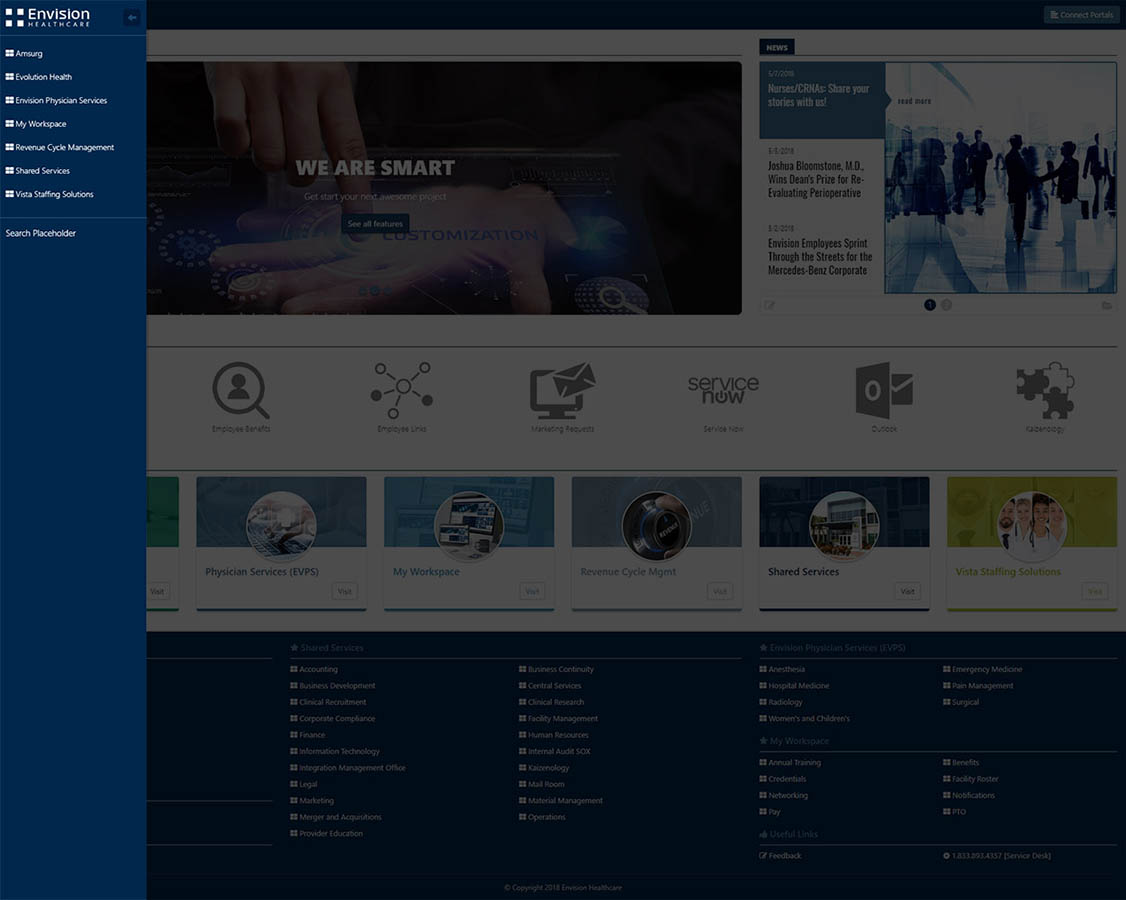
Task: Open the Connect Portals button
Action: click(1081, 14)
